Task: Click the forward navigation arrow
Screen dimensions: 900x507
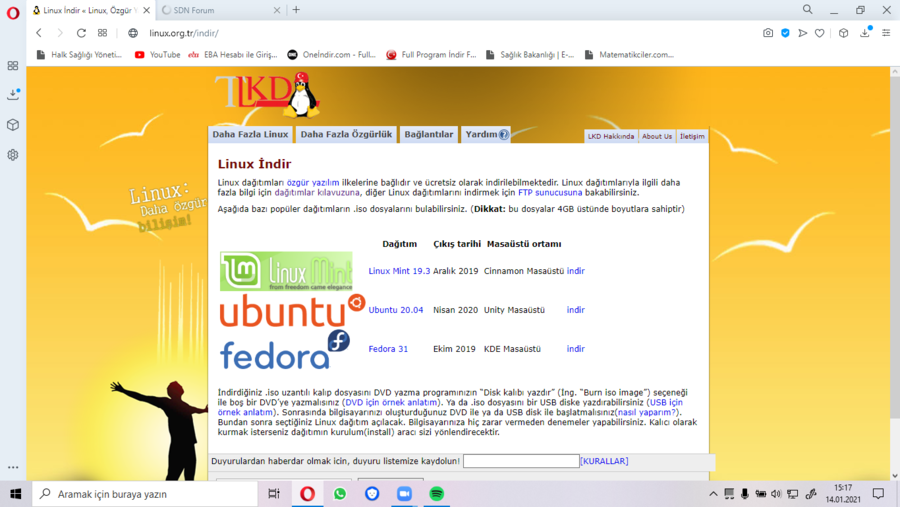Action: click(60, 33)
